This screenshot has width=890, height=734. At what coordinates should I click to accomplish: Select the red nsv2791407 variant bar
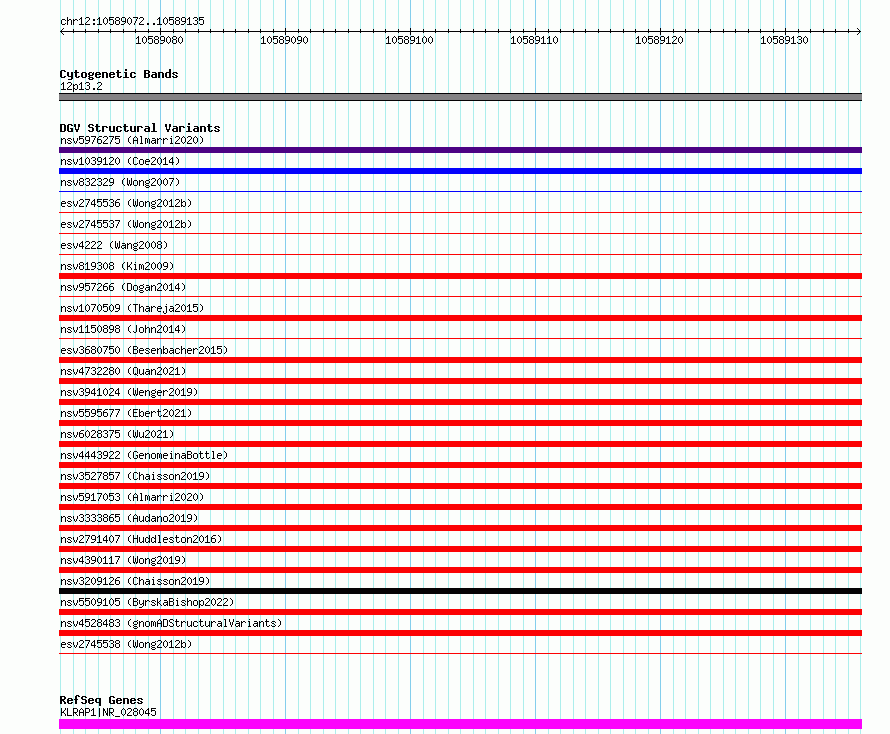point(460,550)
